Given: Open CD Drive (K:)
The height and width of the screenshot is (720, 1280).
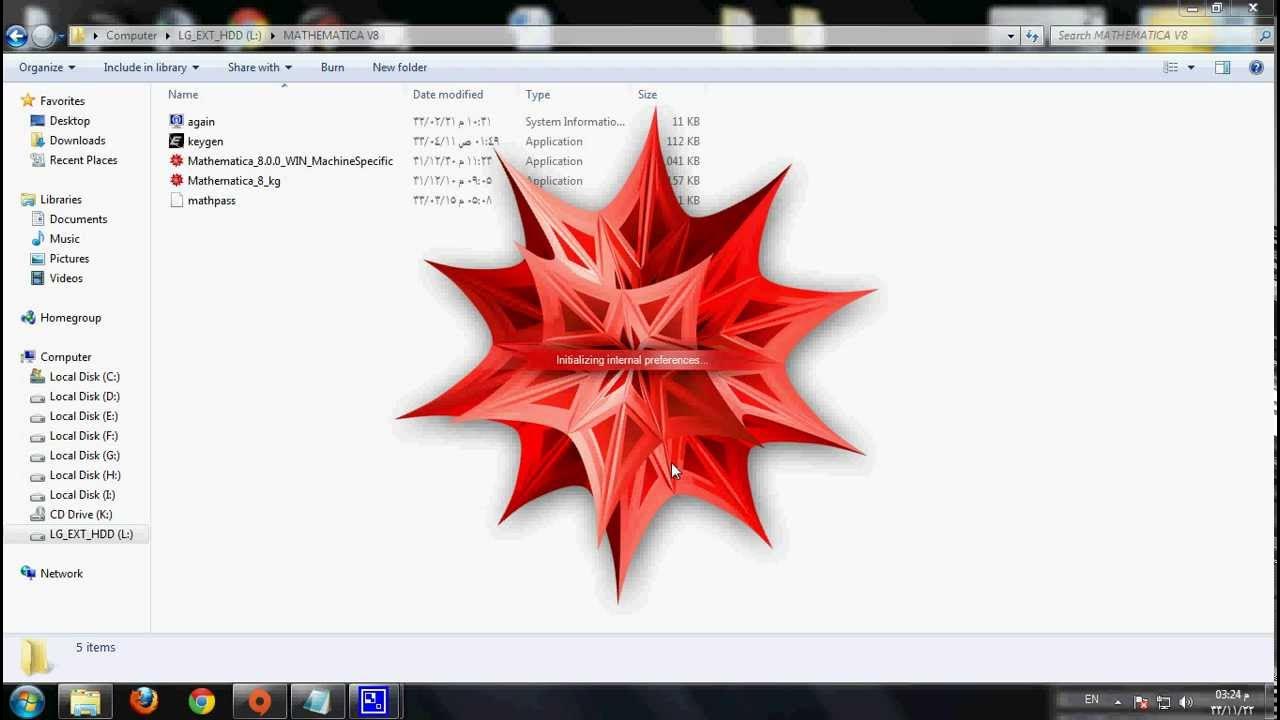Looking at the screenshot, I should coord(80,515).
